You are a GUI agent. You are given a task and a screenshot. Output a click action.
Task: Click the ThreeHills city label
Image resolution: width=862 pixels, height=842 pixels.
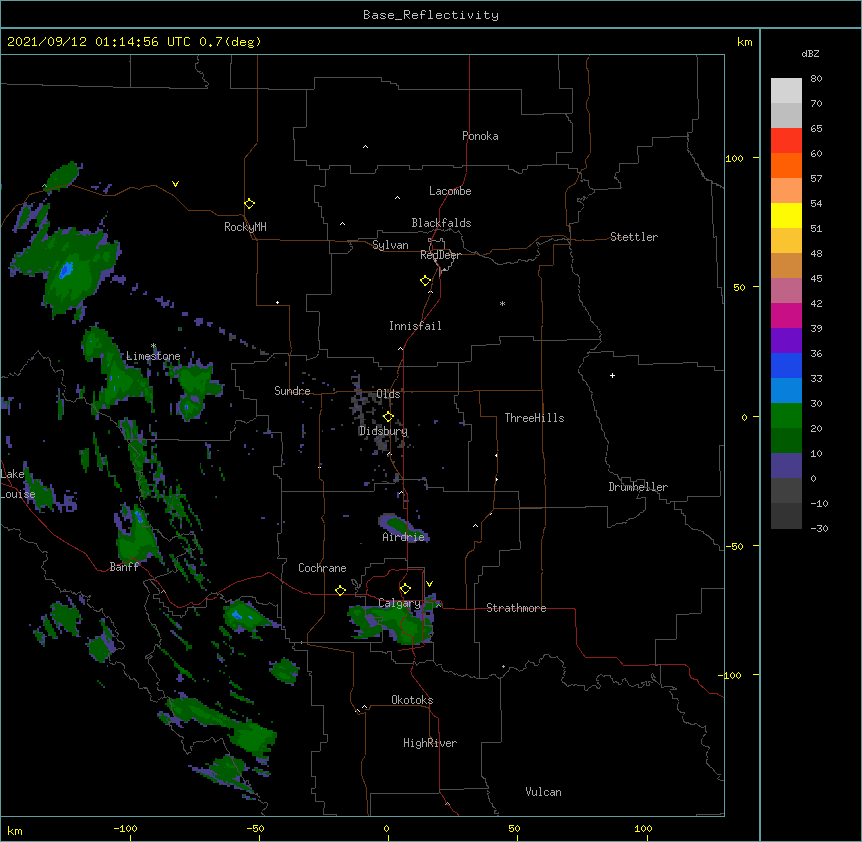[534, 418]
